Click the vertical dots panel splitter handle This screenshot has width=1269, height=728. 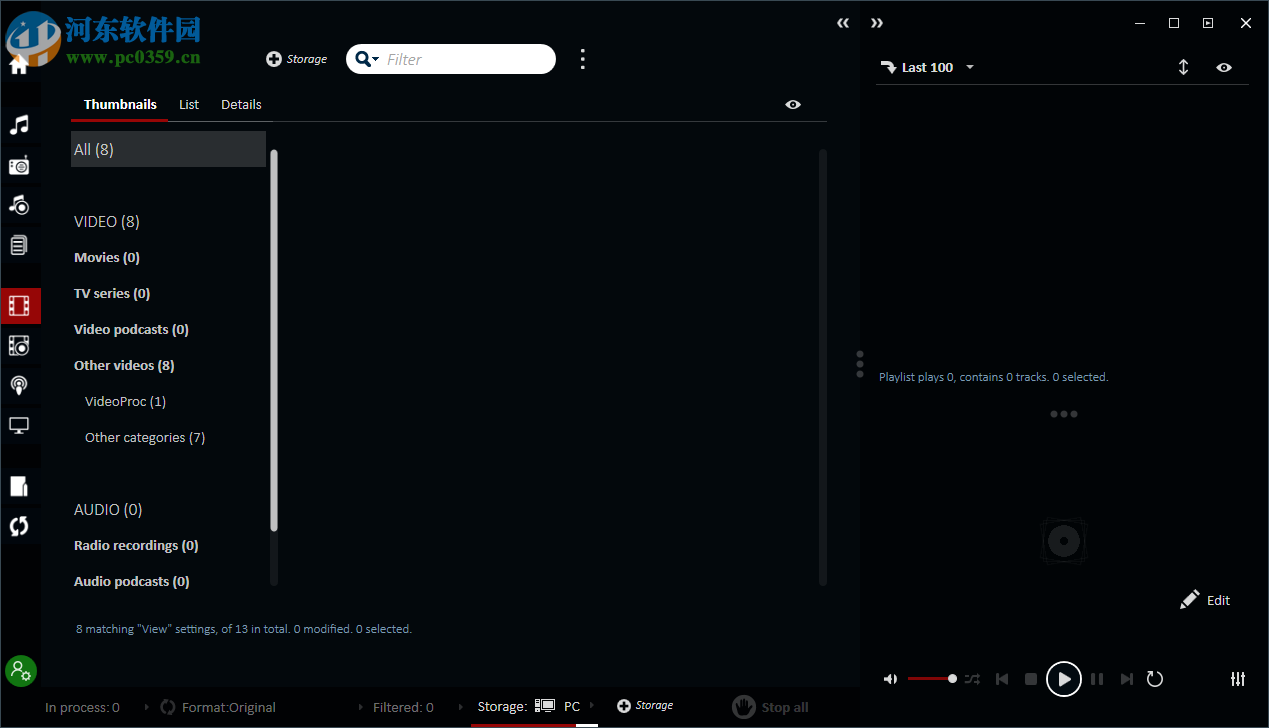860,364
